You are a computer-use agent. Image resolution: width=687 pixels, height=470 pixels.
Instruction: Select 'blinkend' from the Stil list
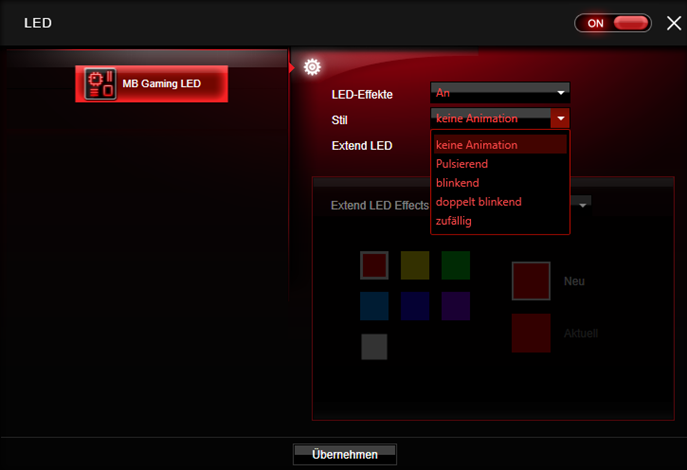[x=500, y=183]
